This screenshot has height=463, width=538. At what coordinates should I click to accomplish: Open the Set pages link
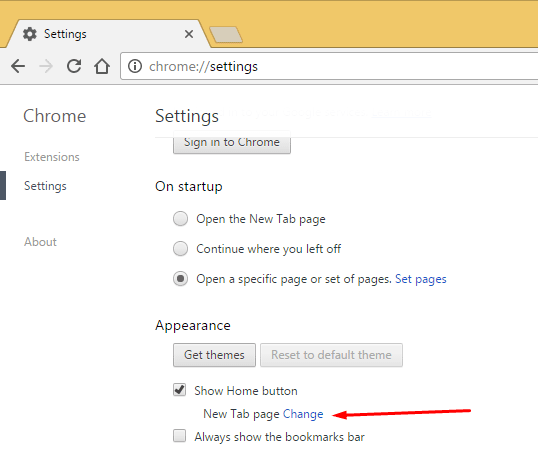coord(421,279)
